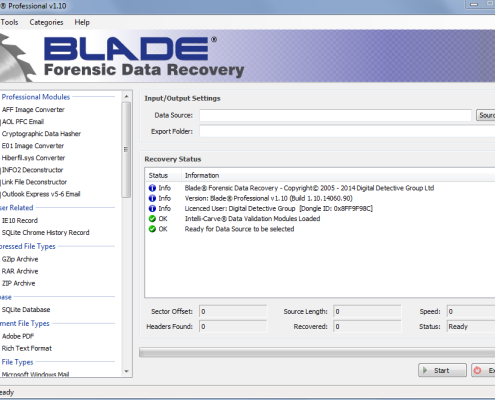Select Cryptographic Data Hasher module
The width and height of the screenshot is (495, 400).
pos(41,134)
